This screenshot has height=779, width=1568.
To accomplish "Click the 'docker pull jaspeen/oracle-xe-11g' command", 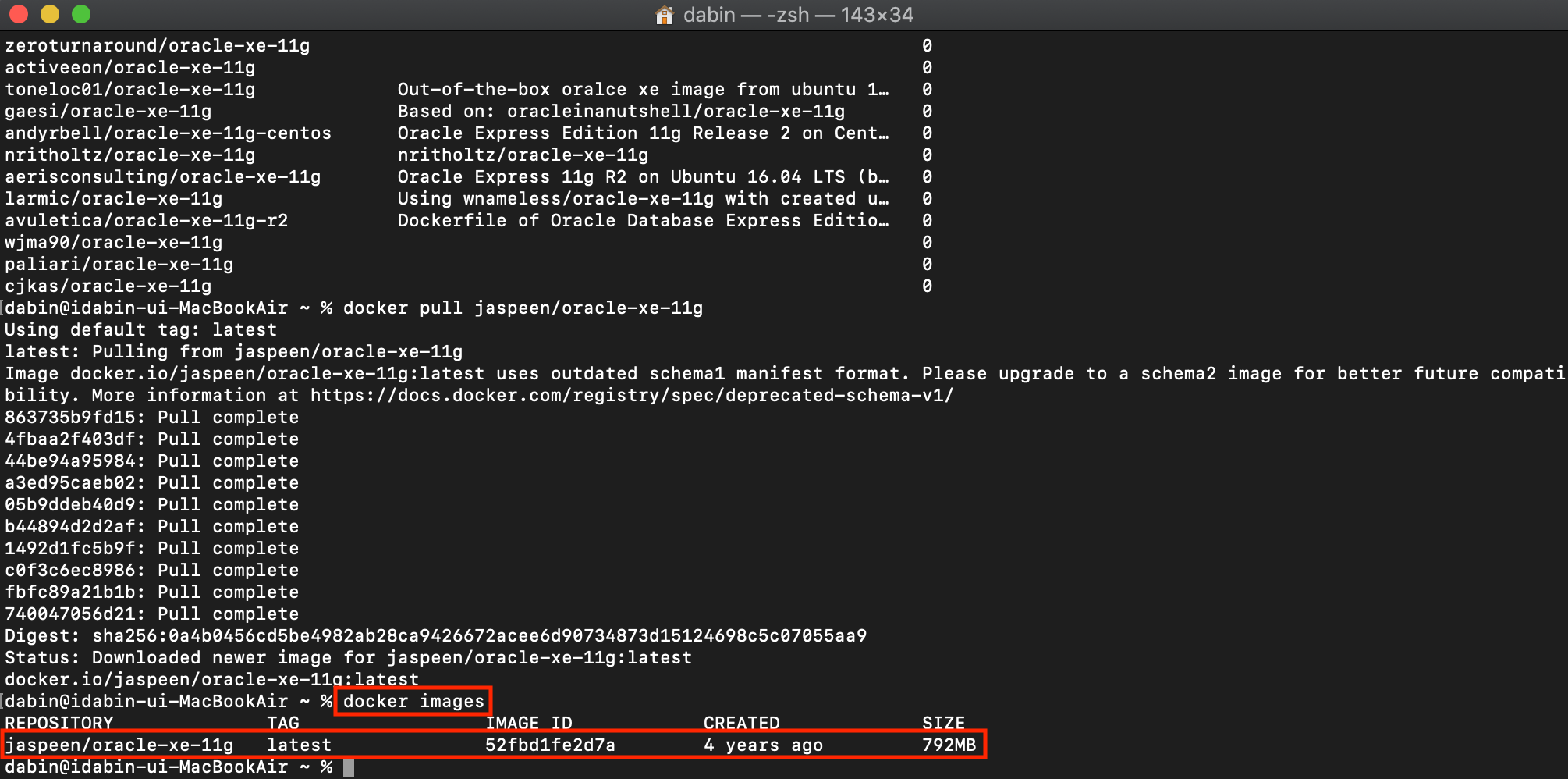I will coord(523,308).
